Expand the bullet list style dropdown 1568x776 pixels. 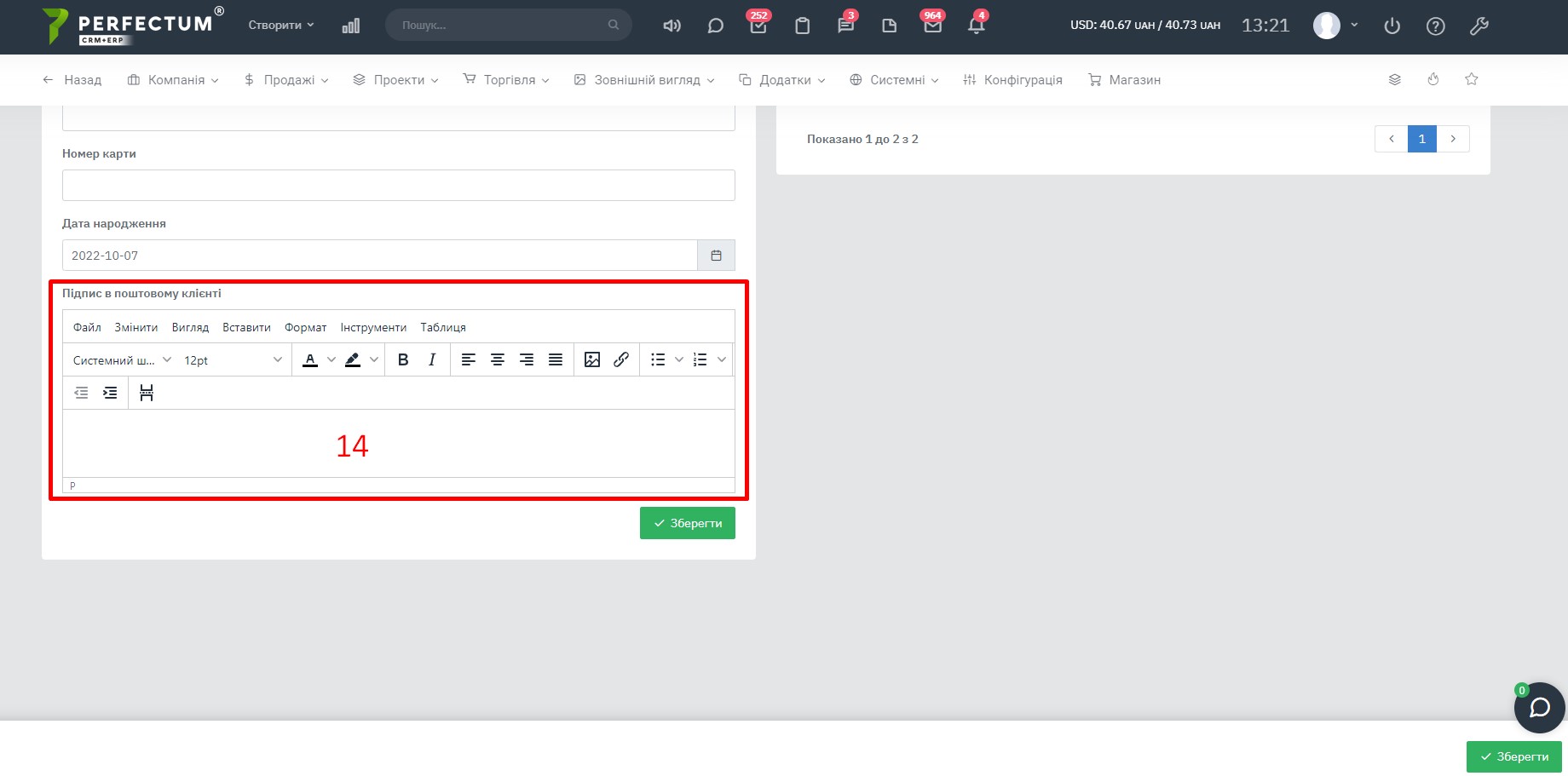pyautogui.click(x=679, y=359)
